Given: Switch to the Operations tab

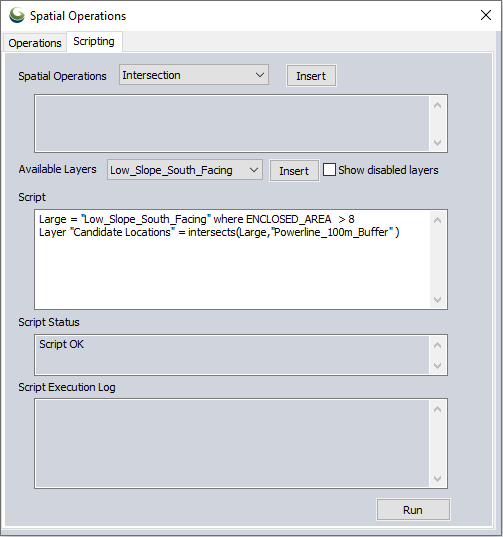Looking at the screenshot, I should (35, 43).
